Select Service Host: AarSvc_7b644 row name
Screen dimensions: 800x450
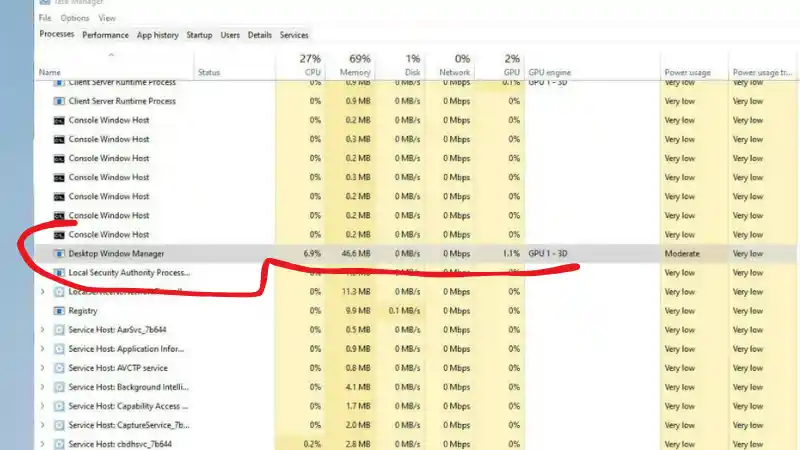[117, 330]
